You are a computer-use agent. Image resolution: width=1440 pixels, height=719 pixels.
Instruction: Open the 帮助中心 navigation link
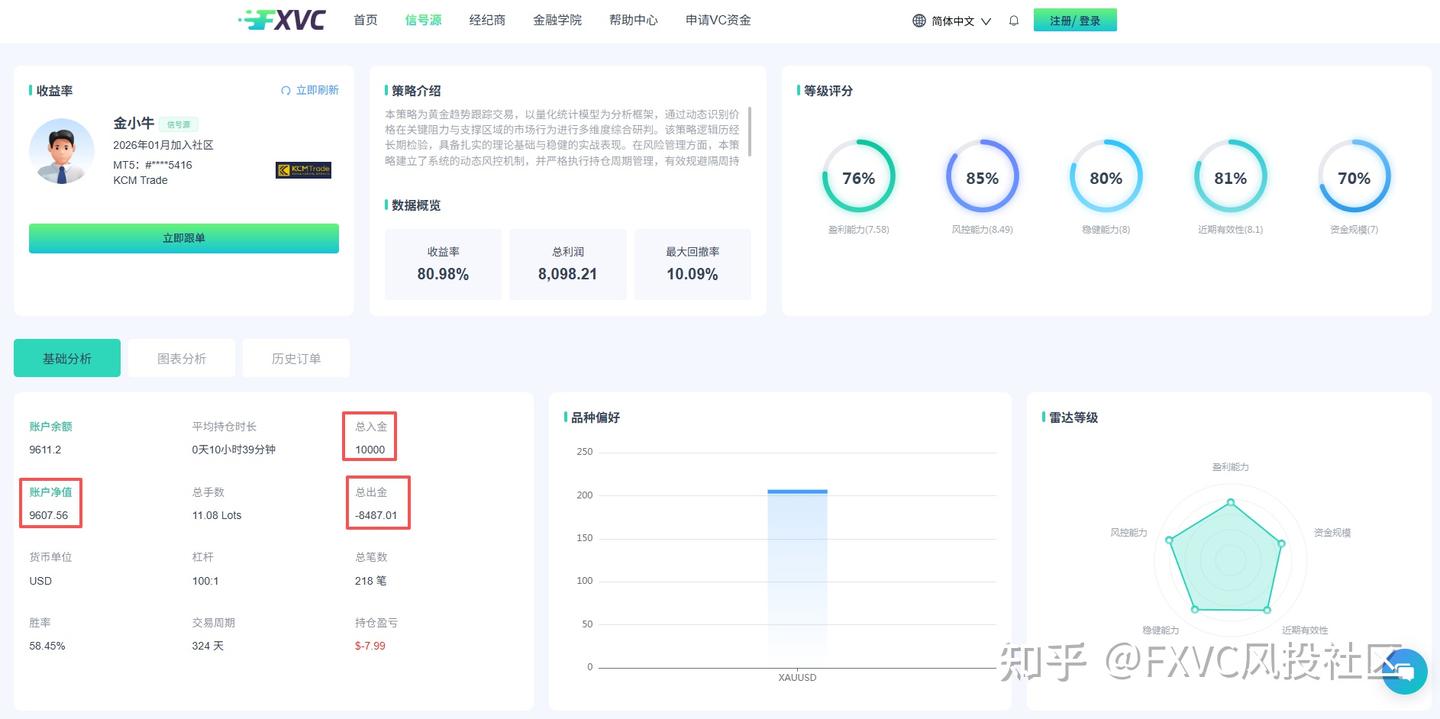(x=633, y=19)
